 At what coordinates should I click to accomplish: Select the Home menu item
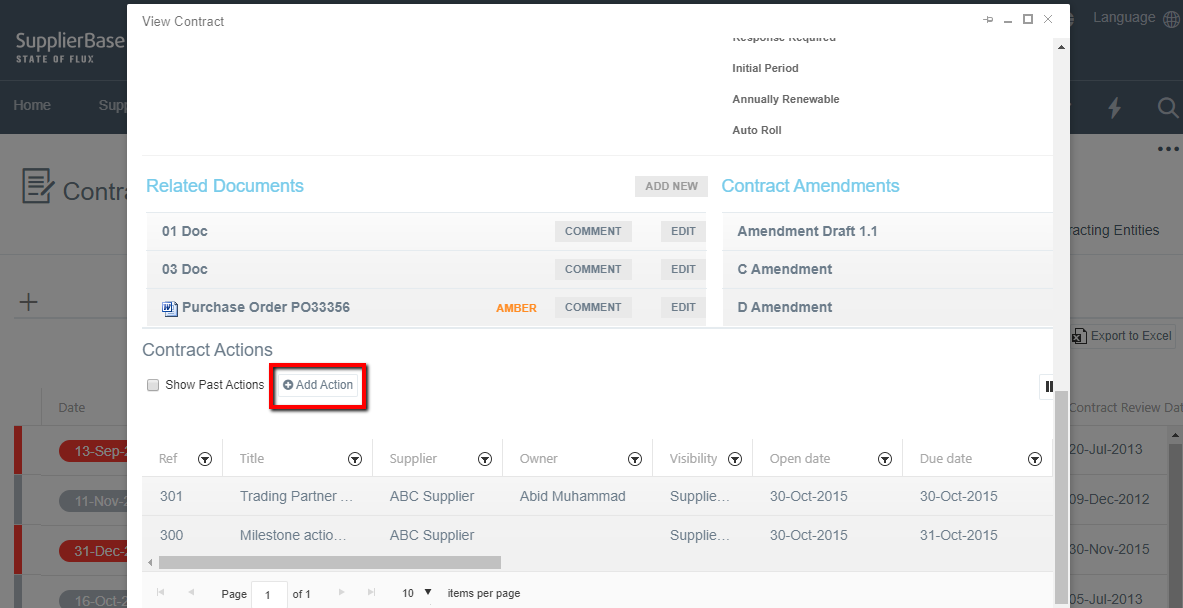[32, 105]
